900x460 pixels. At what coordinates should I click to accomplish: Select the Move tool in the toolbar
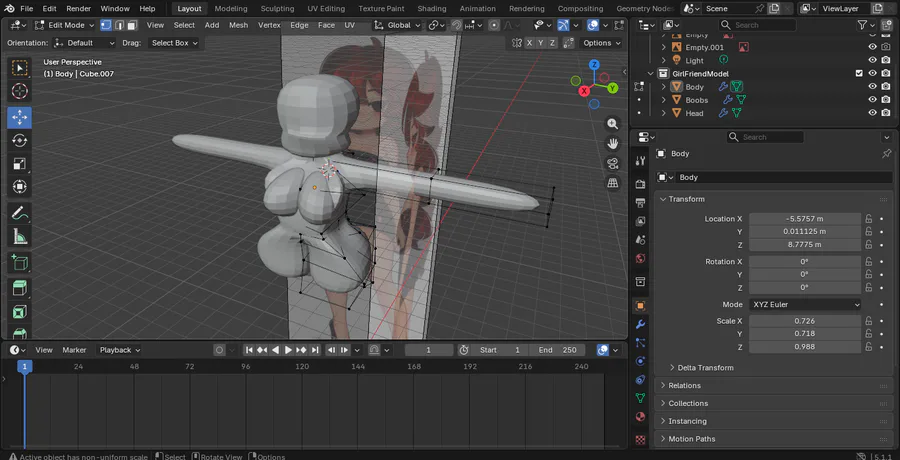(x=20, y=116)
